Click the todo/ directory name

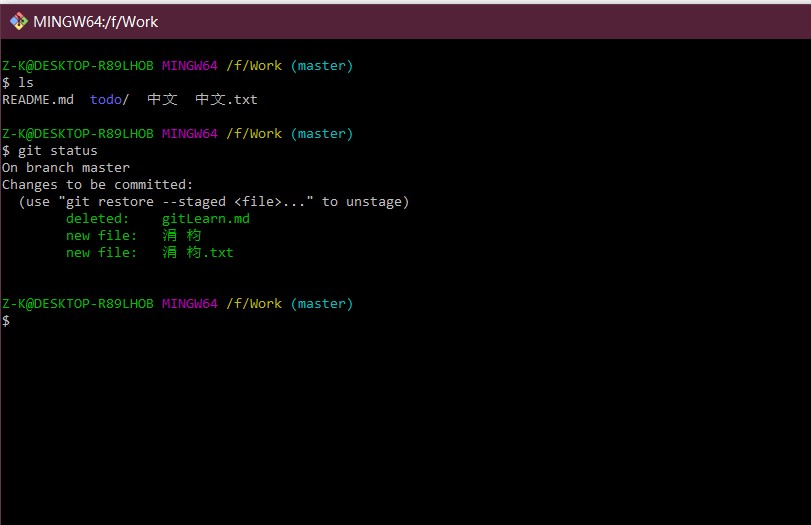tap(109, 99)
